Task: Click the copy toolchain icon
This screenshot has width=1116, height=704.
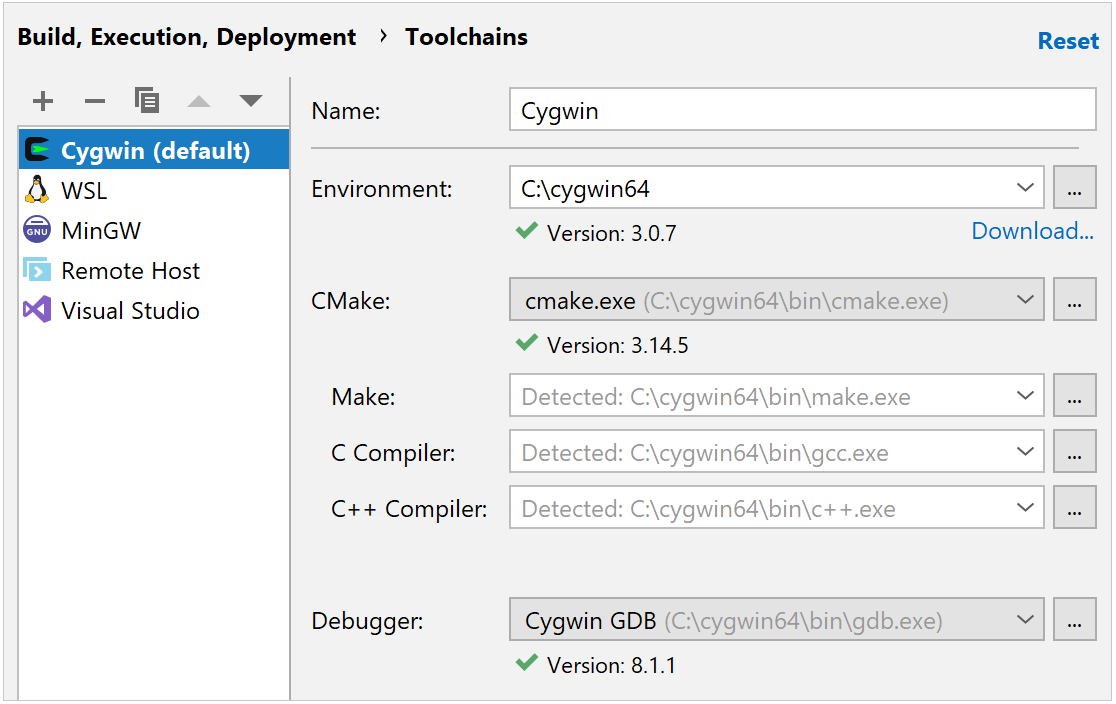Action: [x=147, y=101]
